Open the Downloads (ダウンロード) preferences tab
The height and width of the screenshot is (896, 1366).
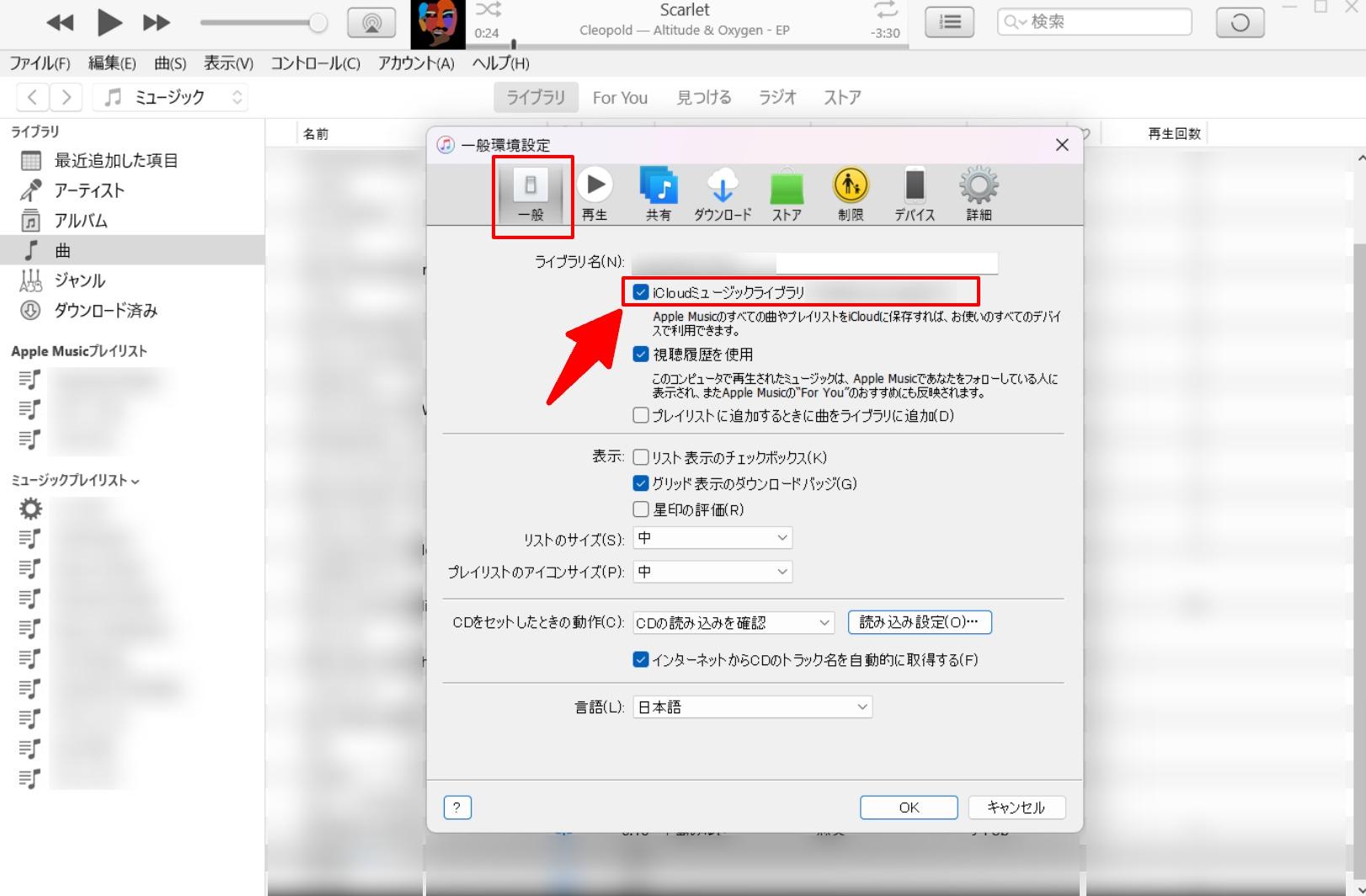click(x=723, y=195)
